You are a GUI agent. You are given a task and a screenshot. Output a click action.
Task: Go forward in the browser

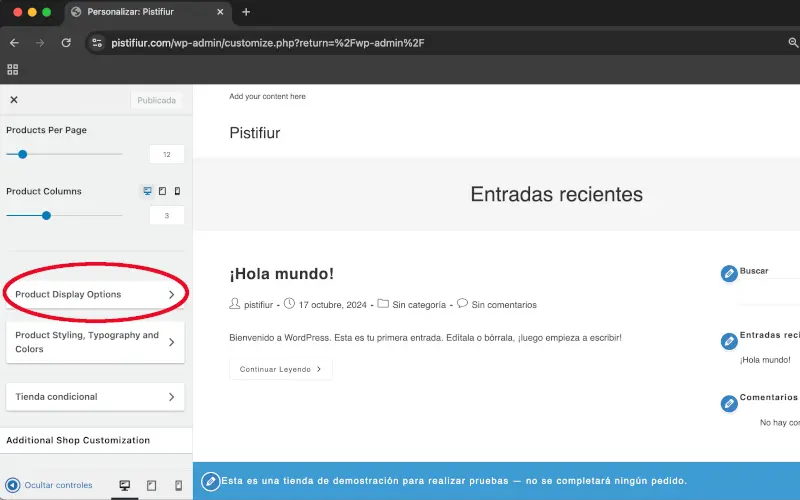[40, 43]
